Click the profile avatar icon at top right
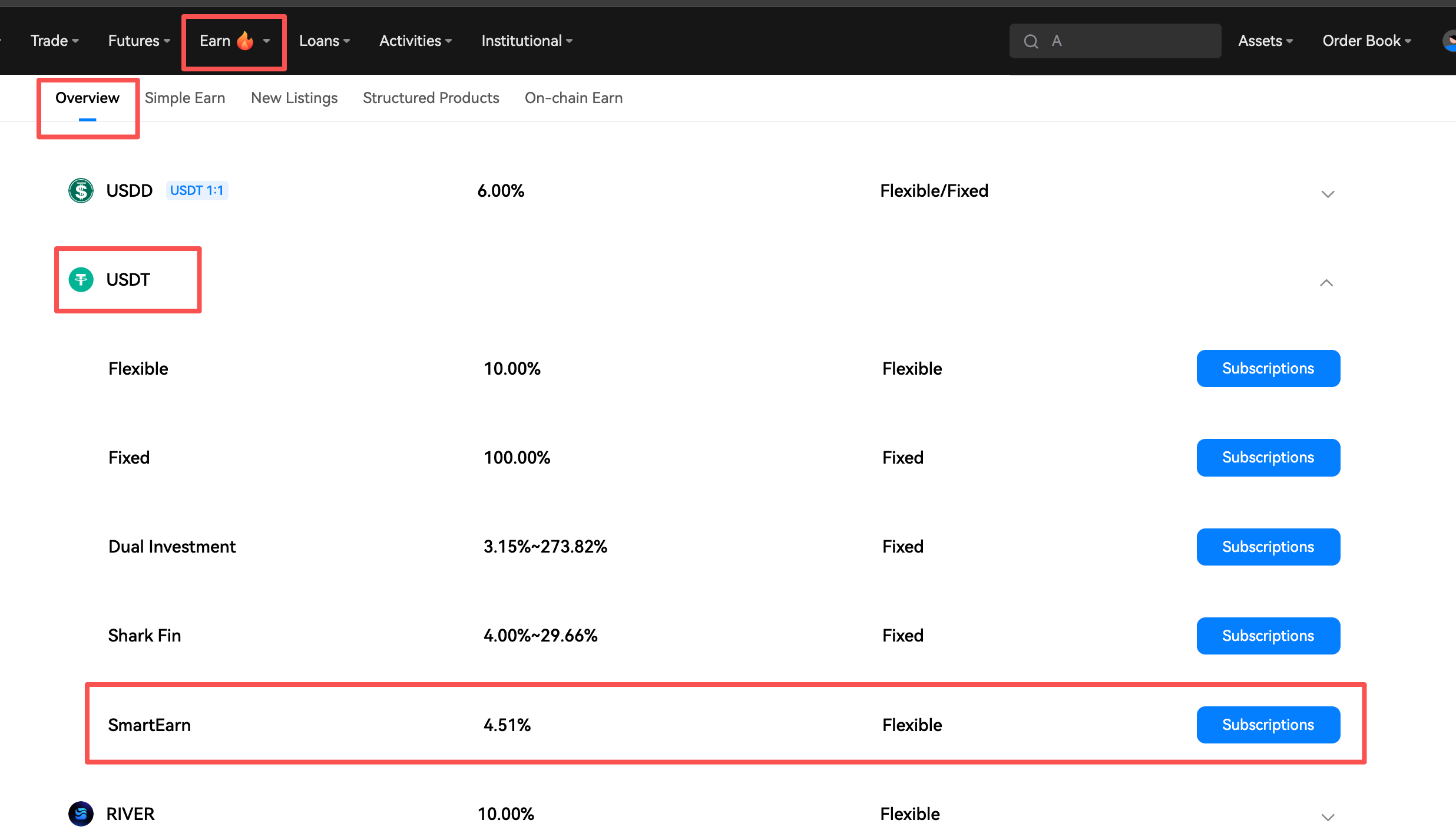 [1449, 41]
